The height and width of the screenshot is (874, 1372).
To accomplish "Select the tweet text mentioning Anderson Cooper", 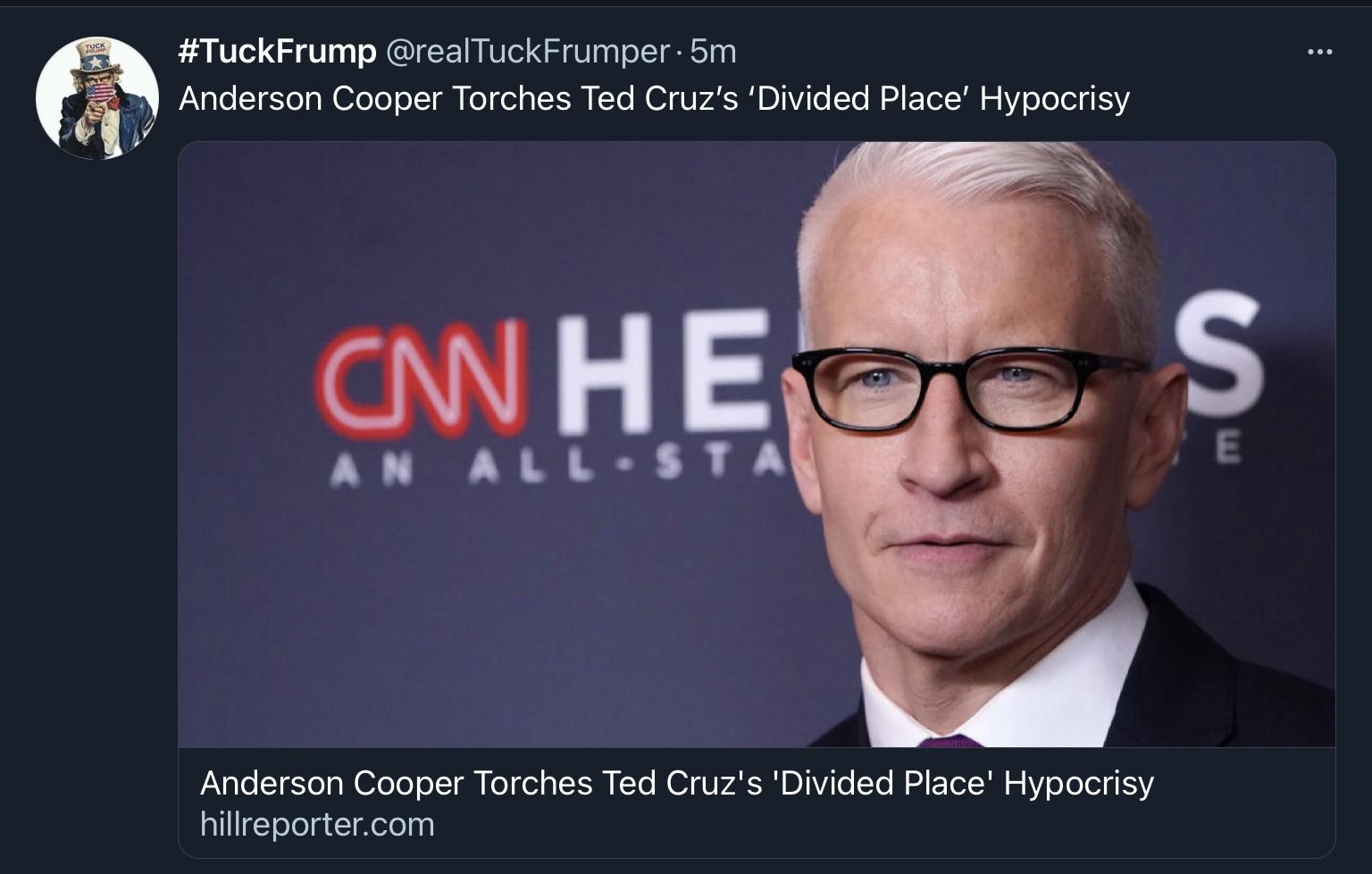I will coord(655,98).
